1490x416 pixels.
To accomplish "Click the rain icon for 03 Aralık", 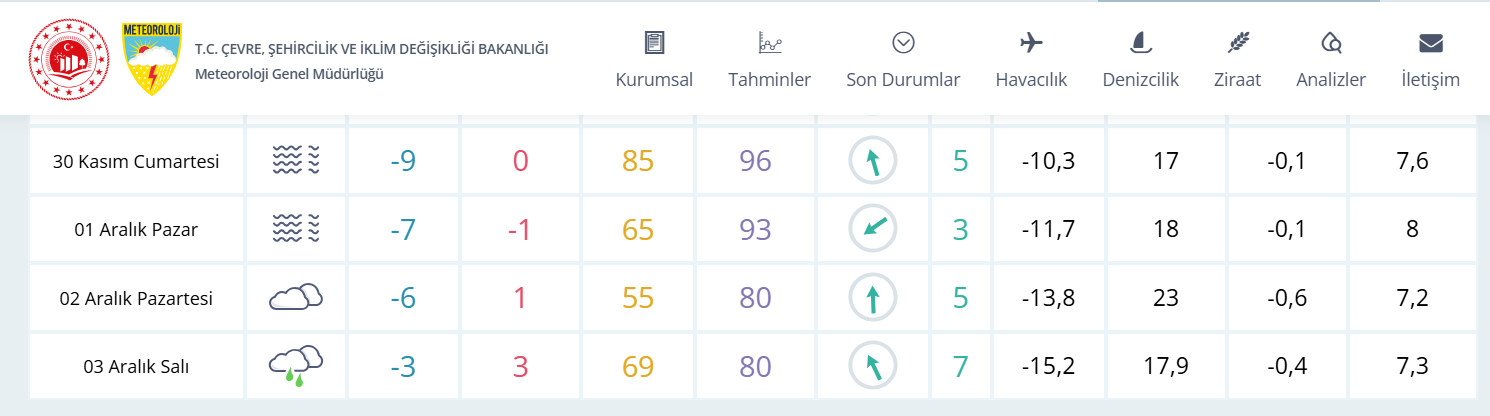I will pyautogui.click(x=296, y=366).
